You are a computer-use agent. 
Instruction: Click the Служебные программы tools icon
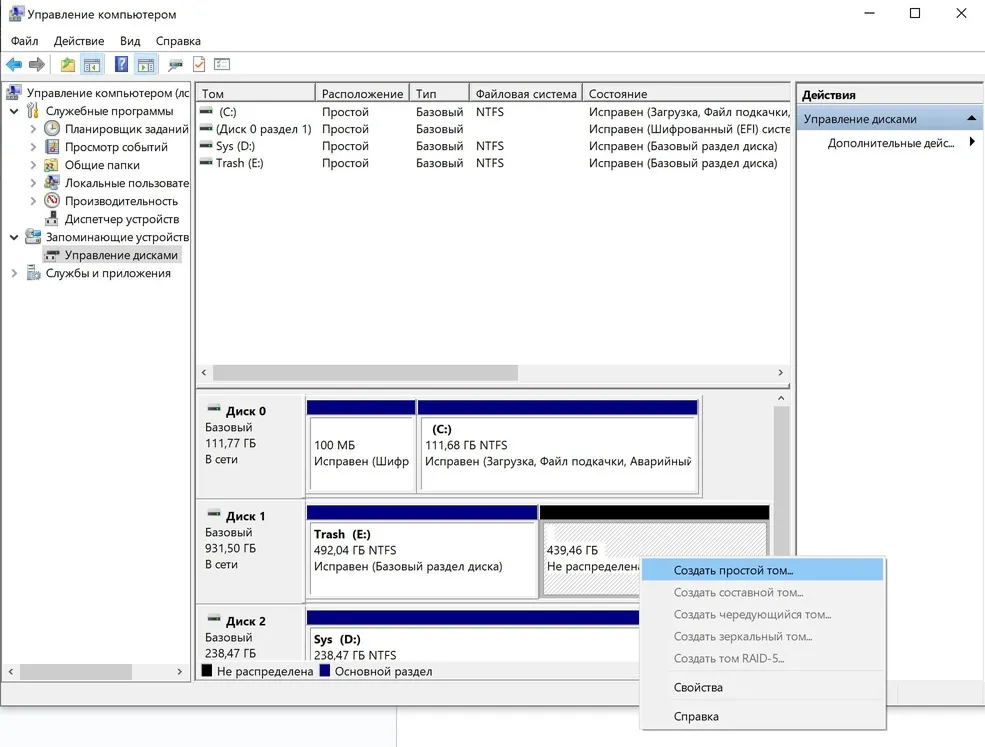click(33, 111)
